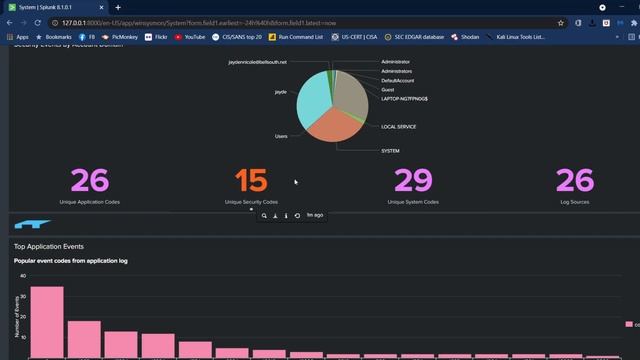Click the 'jayde' pie label
Viewport: 640px width, 360px height.
(280, 92)
